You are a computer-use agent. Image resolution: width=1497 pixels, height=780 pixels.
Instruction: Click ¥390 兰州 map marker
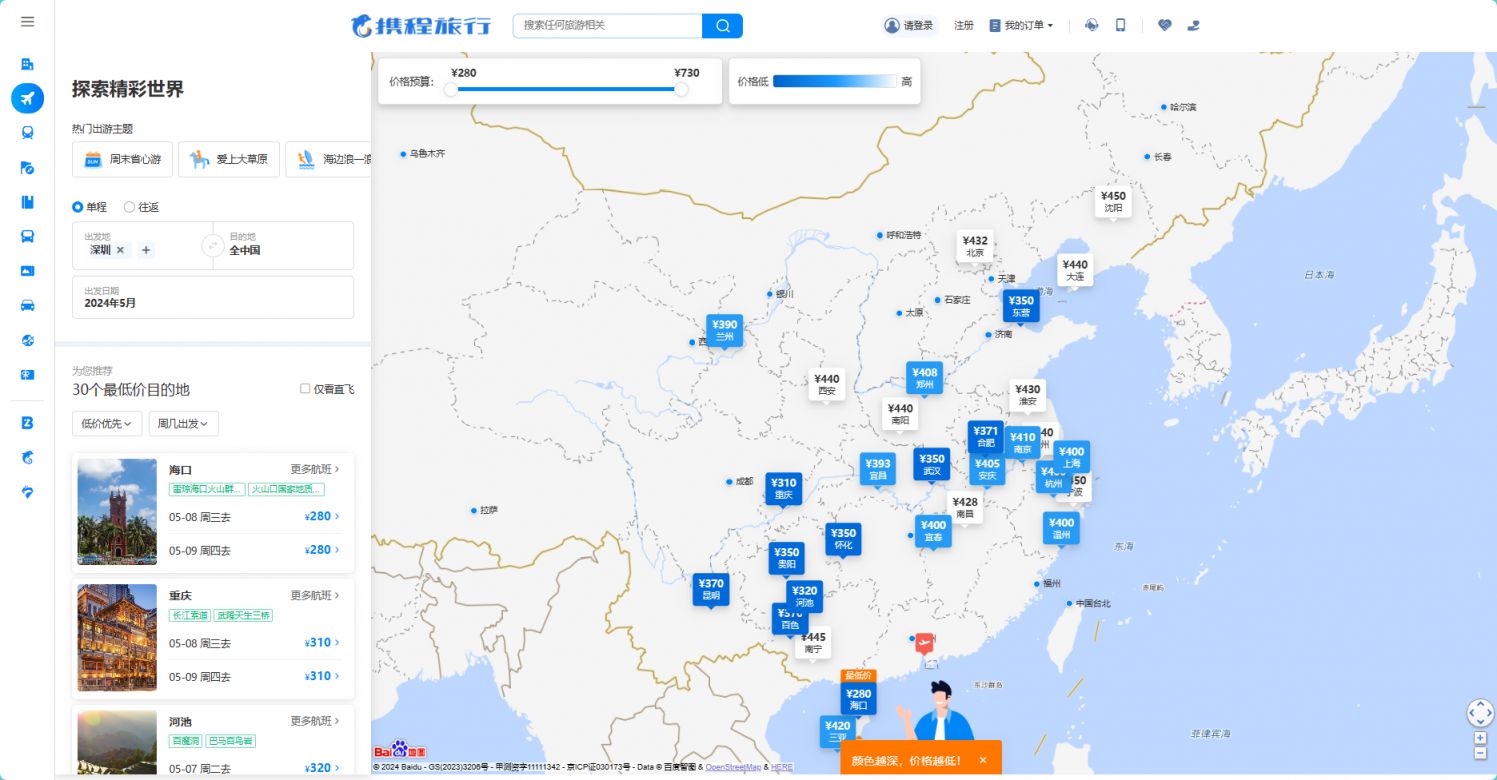tap(725, 330)
